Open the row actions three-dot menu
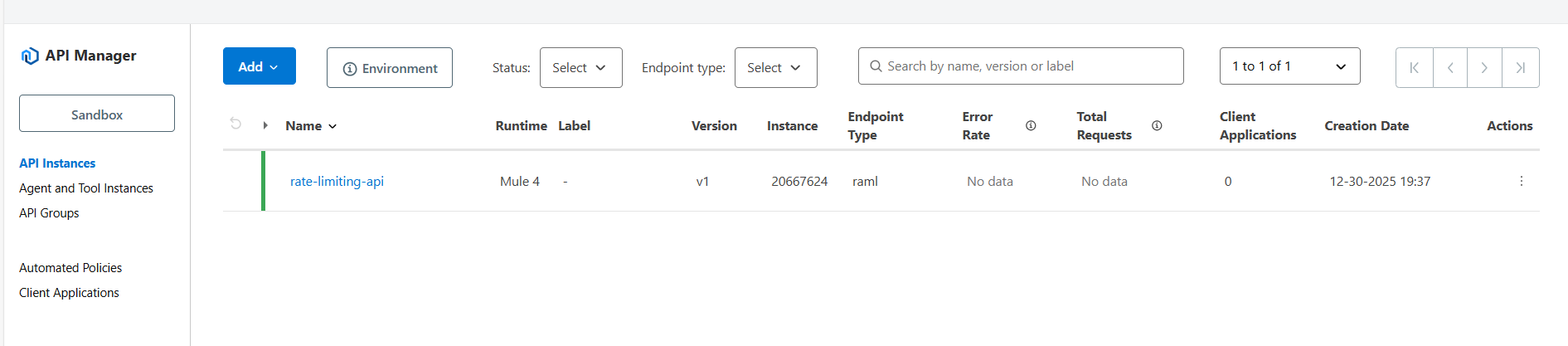Viewport: 1568px width, 346px height. pos(1521,181)
